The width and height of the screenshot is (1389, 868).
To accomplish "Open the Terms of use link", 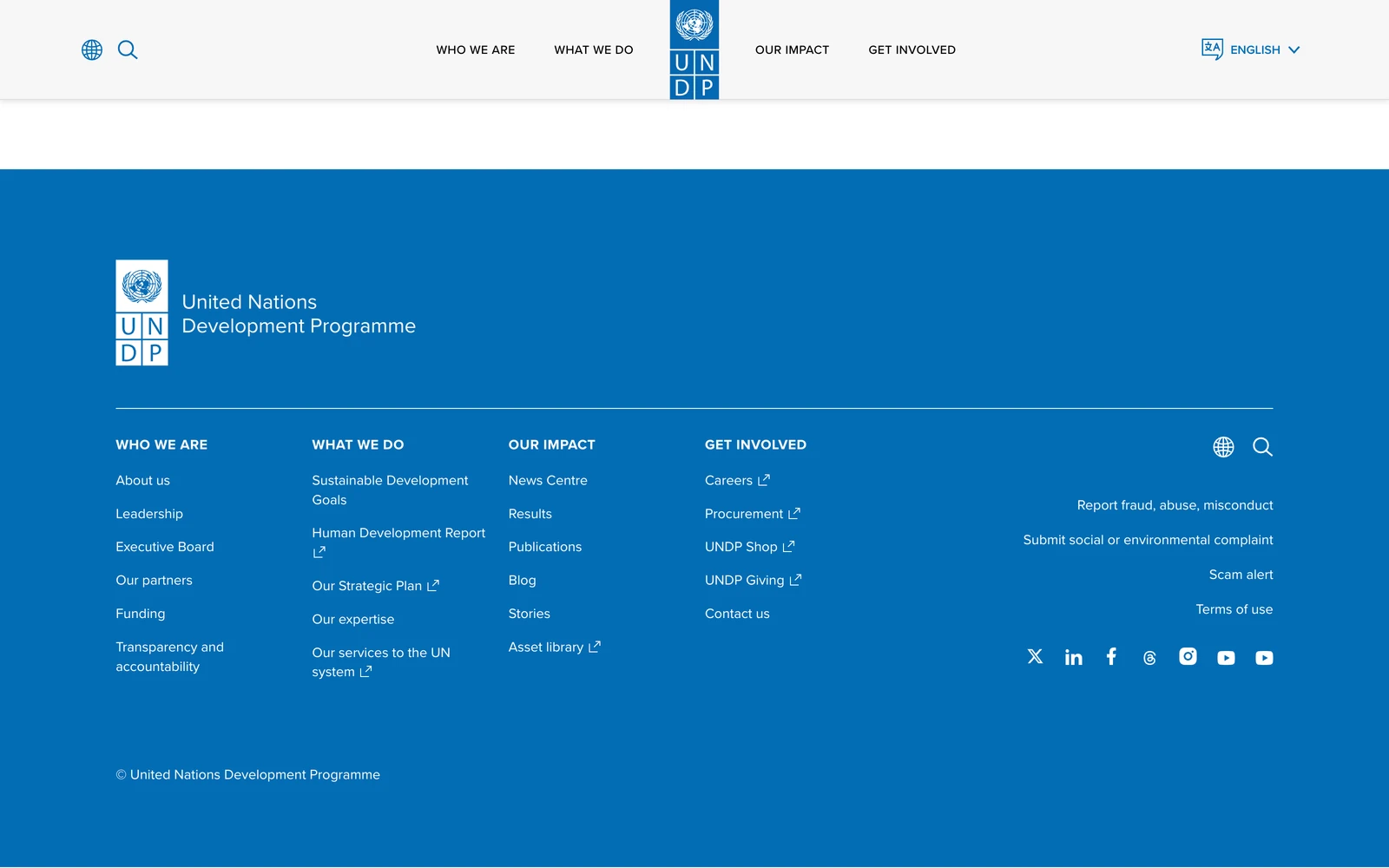I will pyautogui.click(x=1234, y=609).
